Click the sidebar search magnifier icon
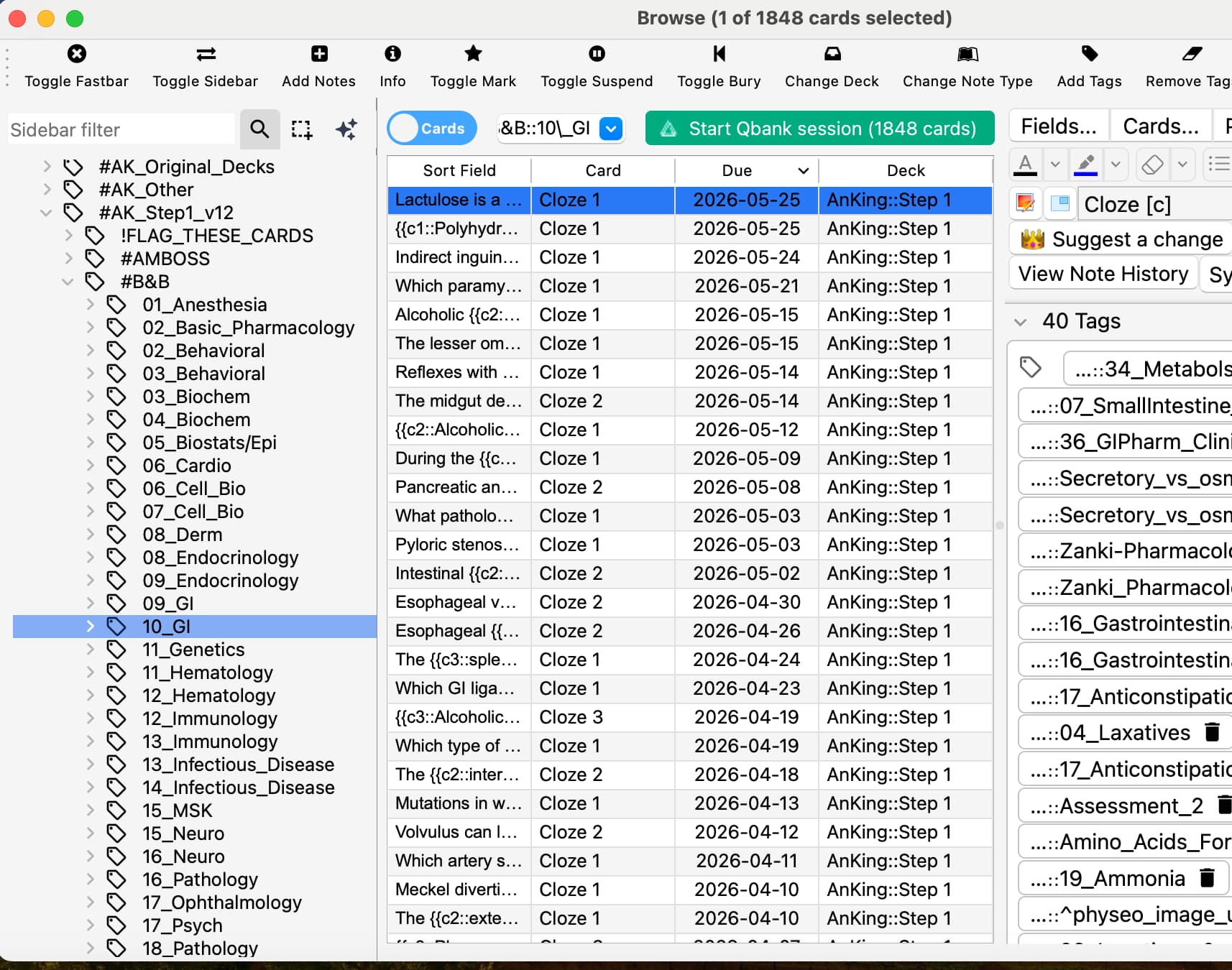The image size is (1232, 970). point(259,129)
